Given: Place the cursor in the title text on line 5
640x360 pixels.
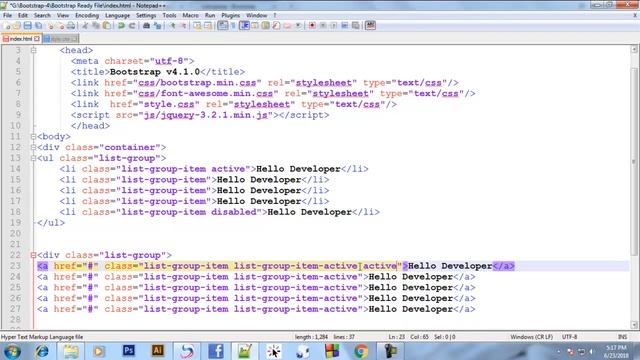Looking at the screenshot, I should (155, 72).
